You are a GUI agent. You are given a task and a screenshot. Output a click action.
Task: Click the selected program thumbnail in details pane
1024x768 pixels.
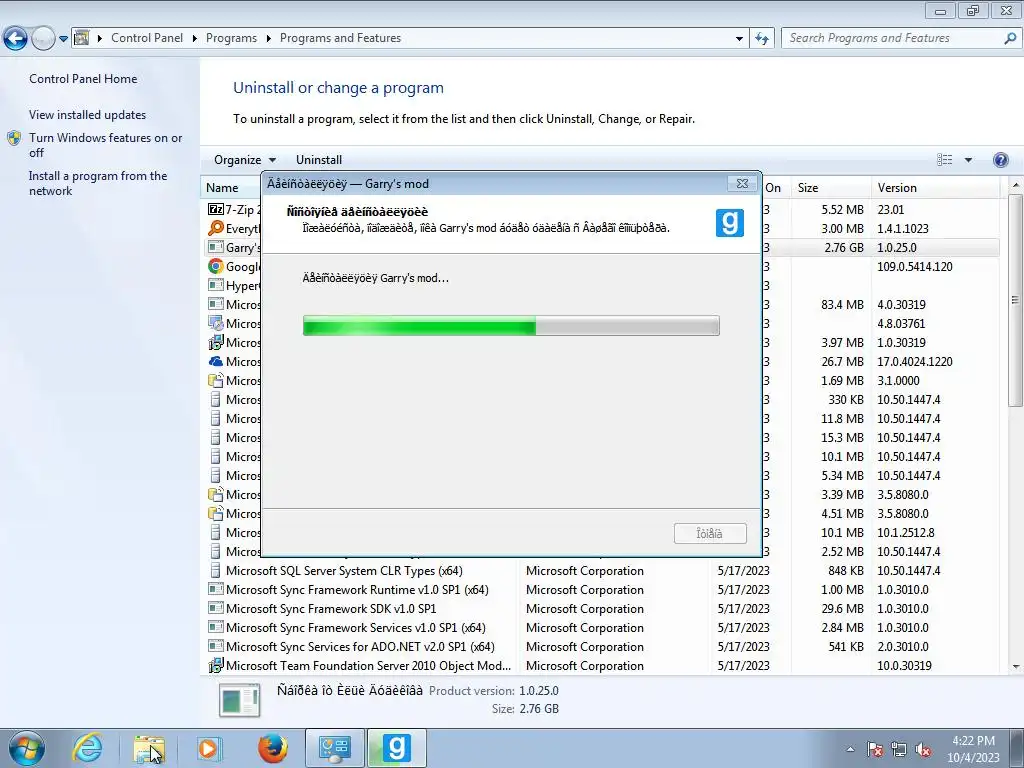pyautogui.click(x=239, y=700)
